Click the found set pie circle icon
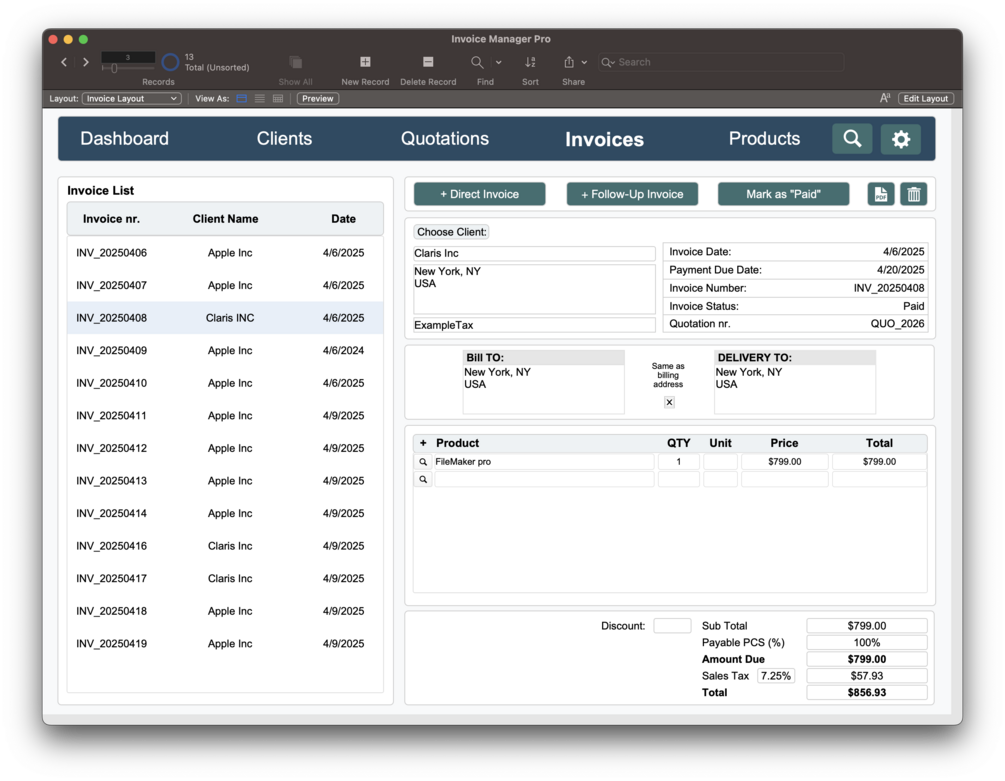 (170, 62)
